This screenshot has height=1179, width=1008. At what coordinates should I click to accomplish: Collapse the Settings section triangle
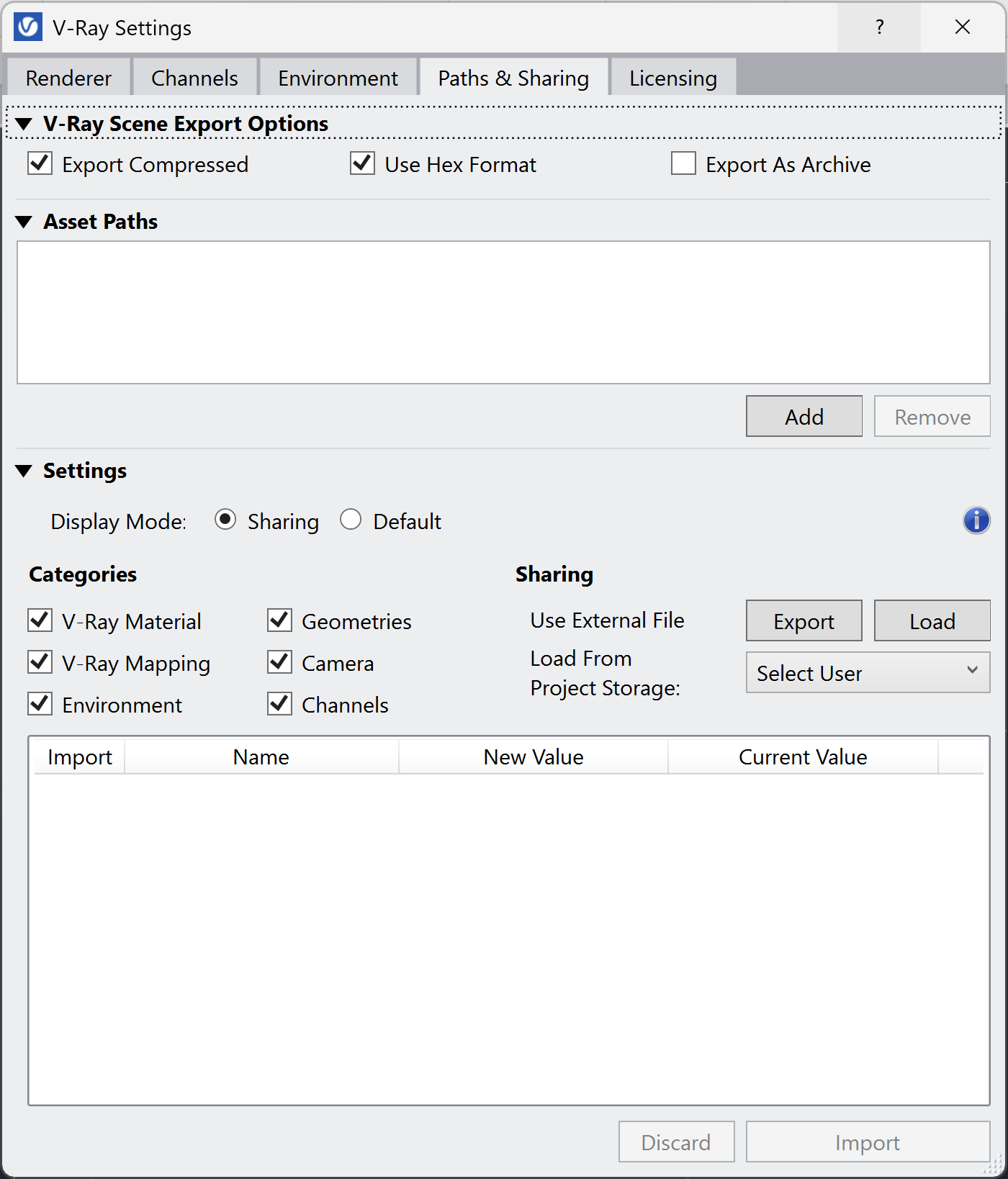(x=24, y=471)
